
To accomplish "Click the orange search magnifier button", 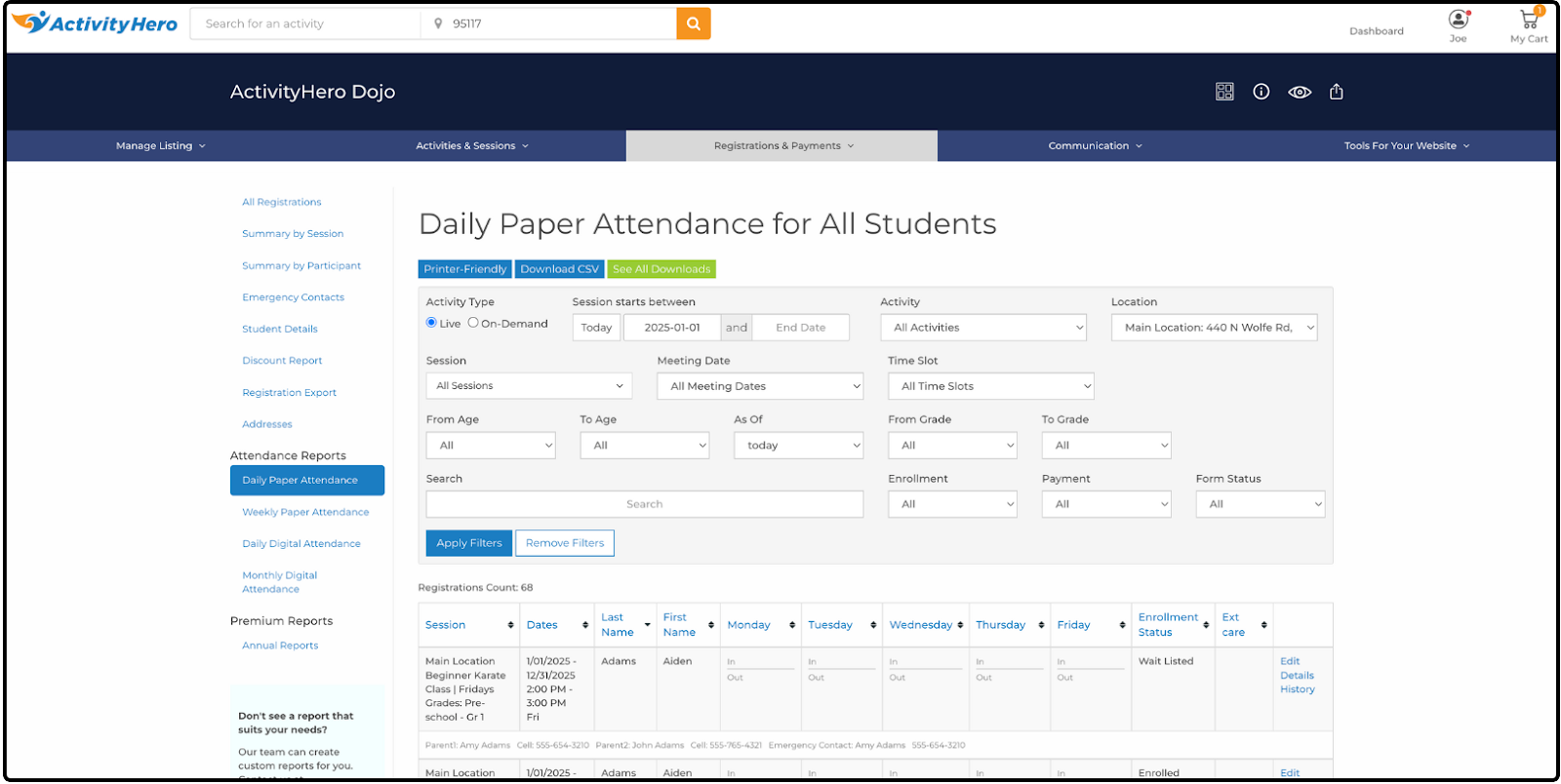I will tap(694, 23).
